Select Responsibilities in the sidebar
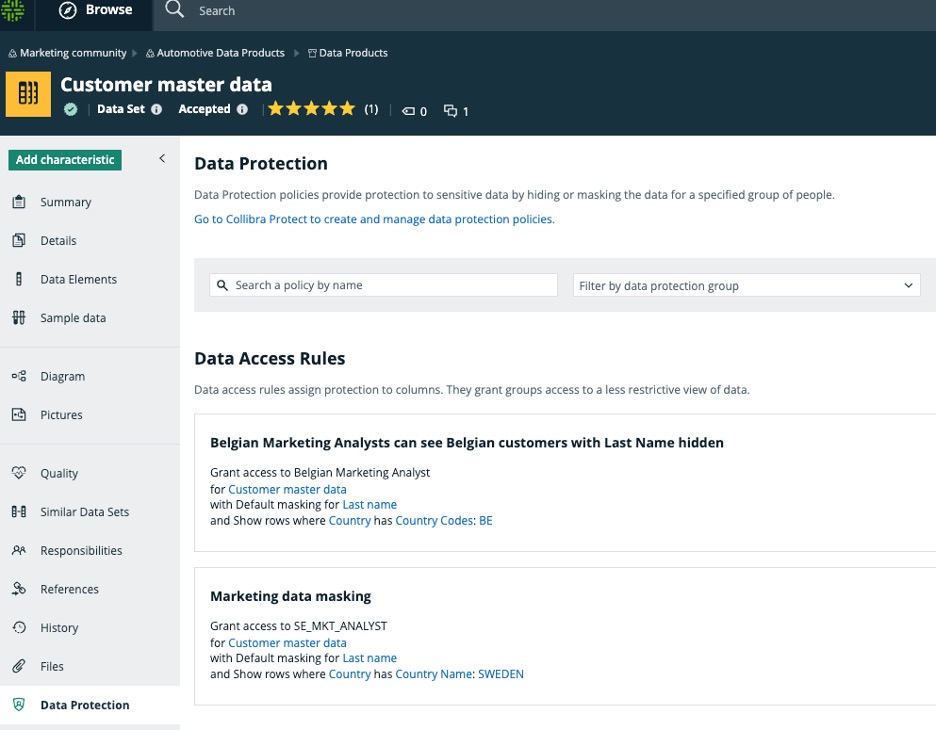The width and height of the screenshot is (936, 730). click(81, 551)
